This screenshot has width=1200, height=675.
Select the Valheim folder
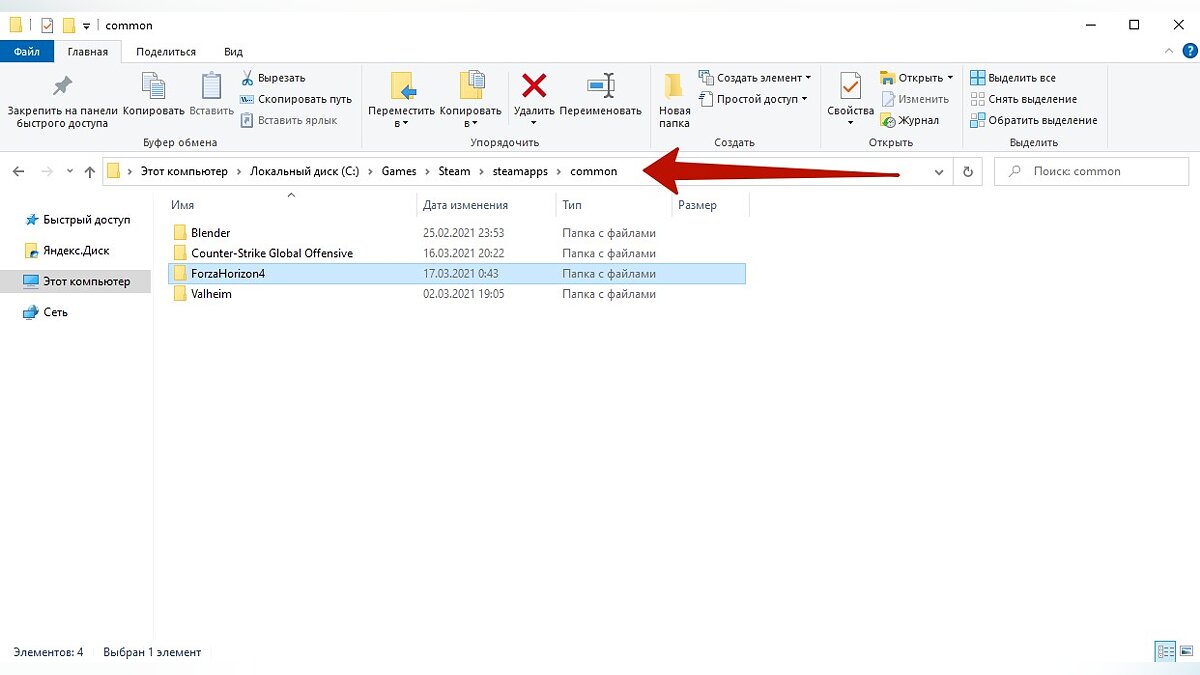point(458,294)
